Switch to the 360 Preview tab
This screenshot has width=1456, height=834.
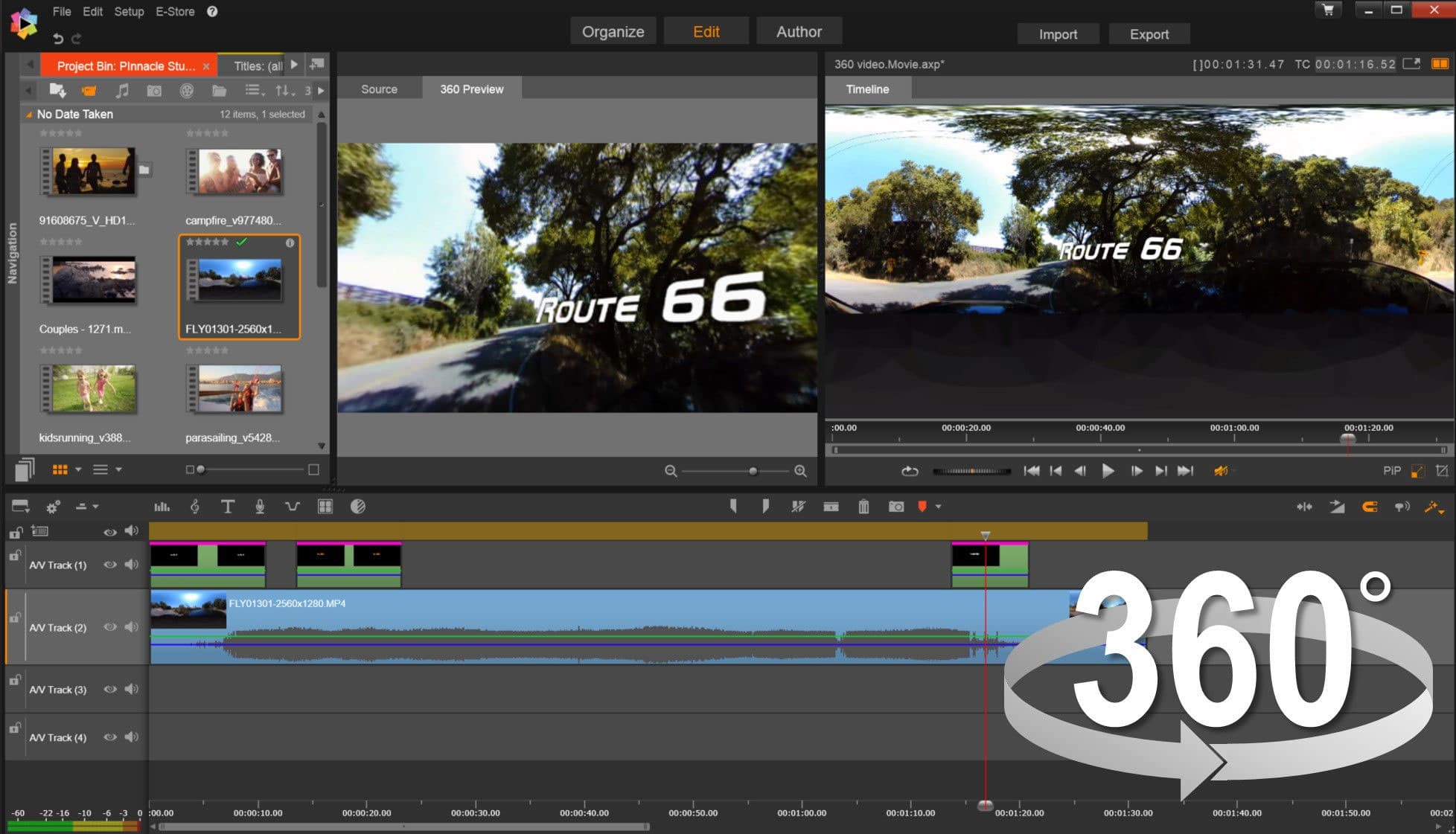(471, 89)
